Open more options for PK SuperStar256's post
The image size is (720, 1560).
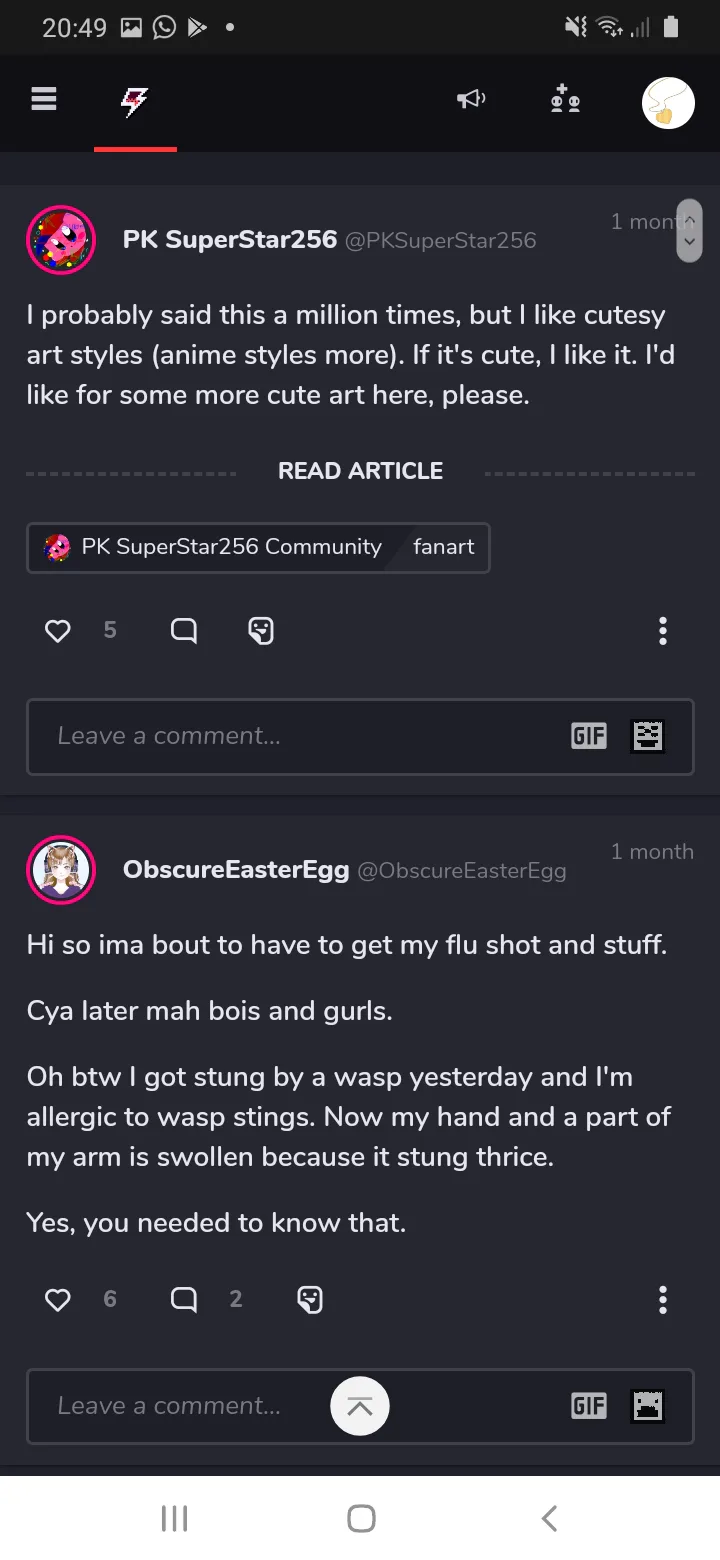click(x=662, y=631)
